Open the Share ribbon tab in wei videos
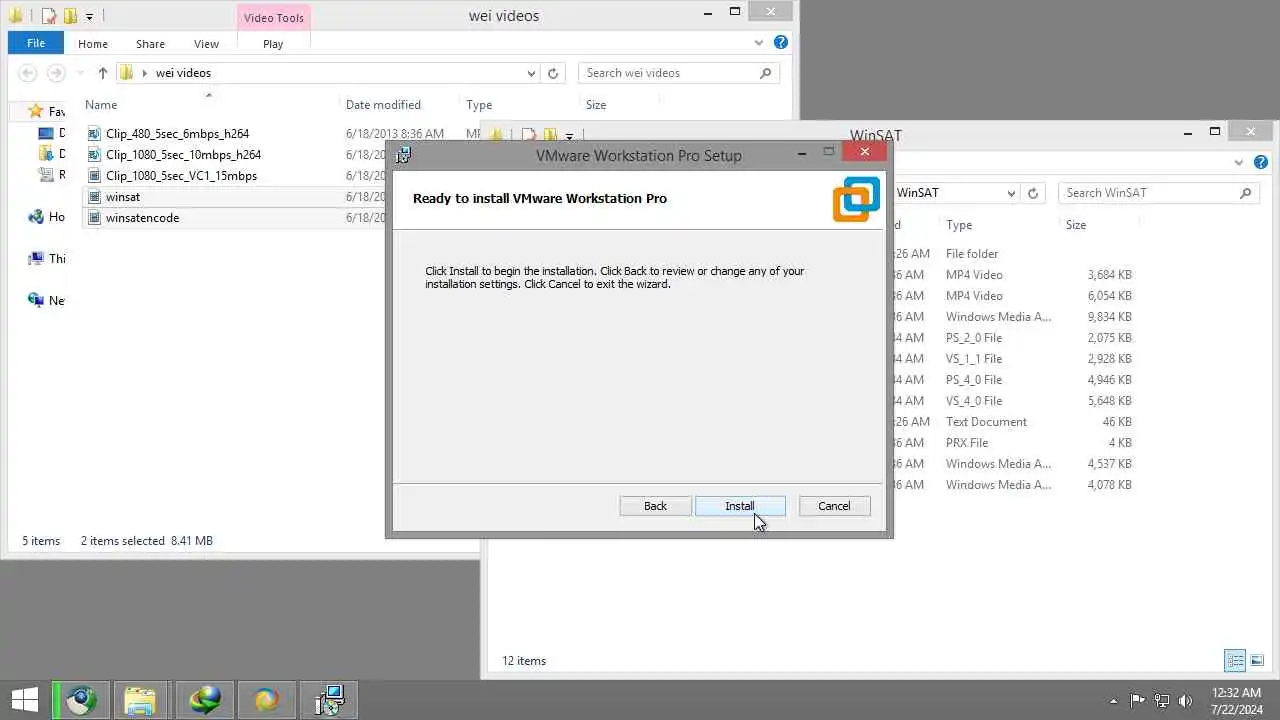This screenshot has width=1280, height=720. (151, 44)
